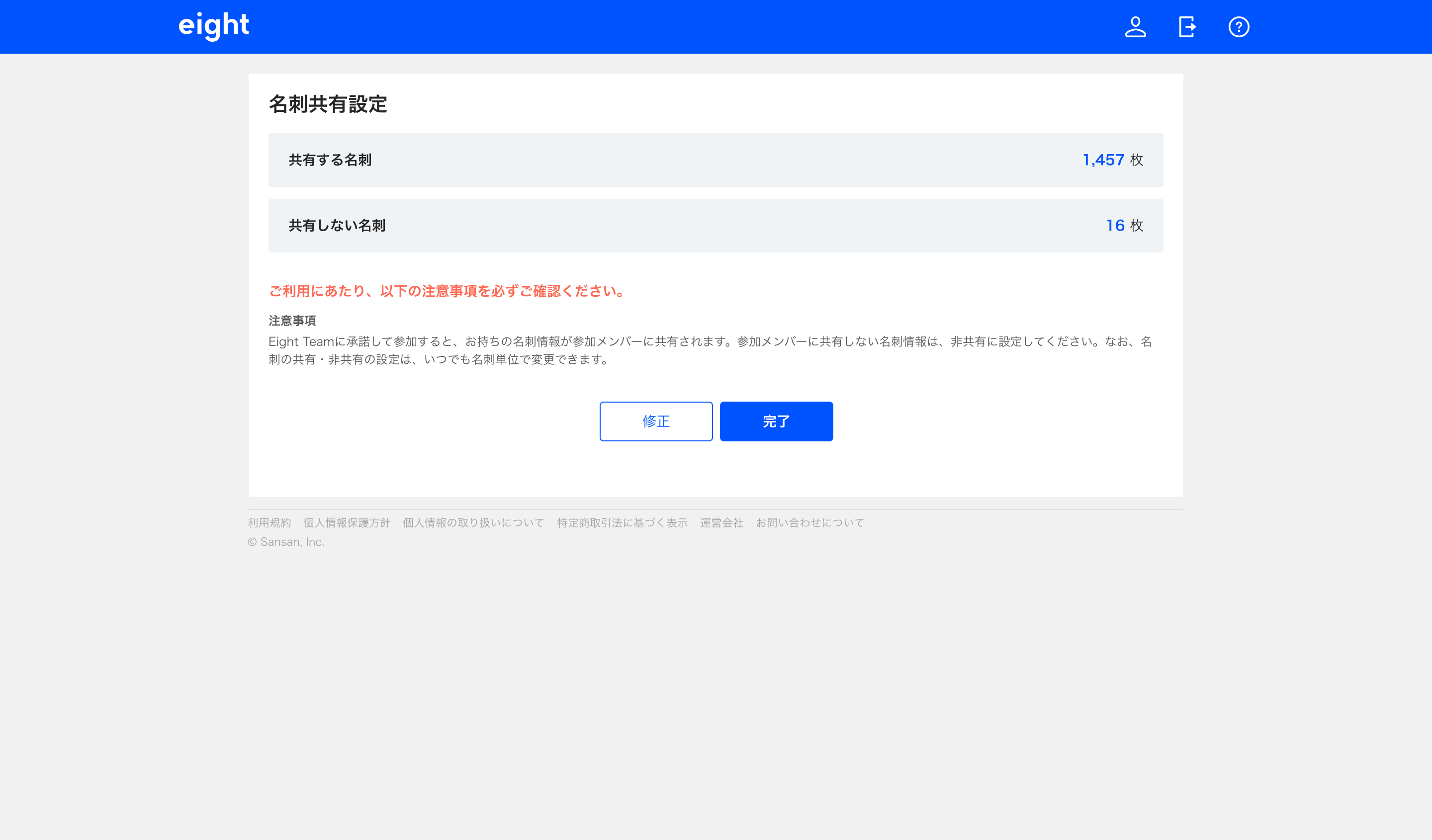Screen dimensions: 1432x840
Task: Click the logout icon in header
Action: (x=1187, y=27)
